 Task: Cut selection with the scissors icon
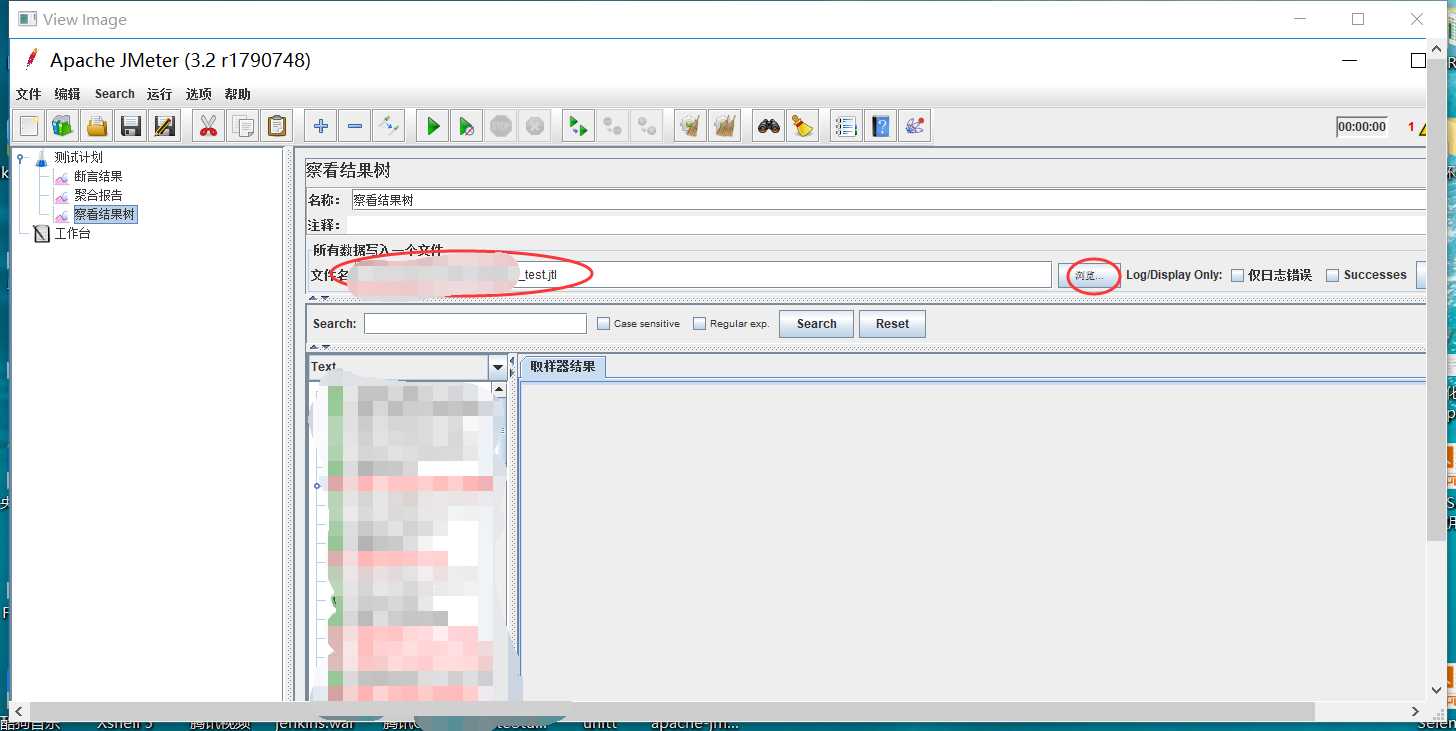(208, 126)
